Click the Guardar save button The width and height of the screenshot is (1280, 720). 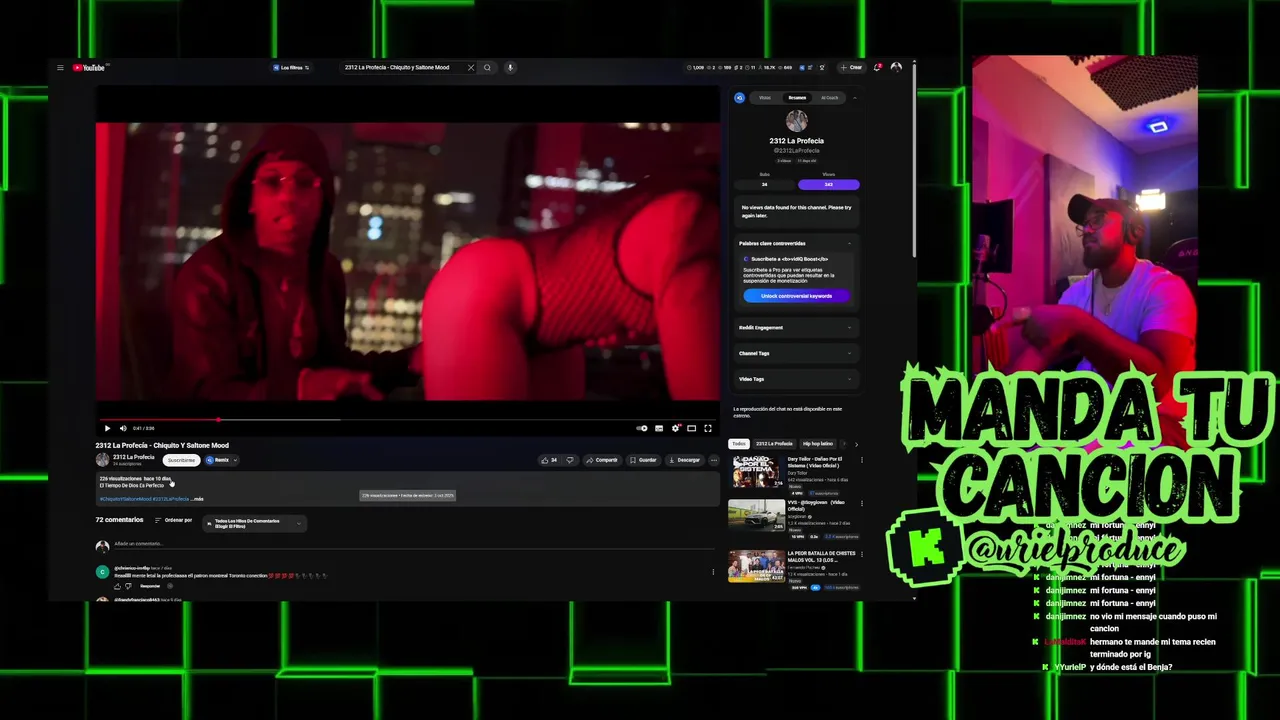[643, 460]
